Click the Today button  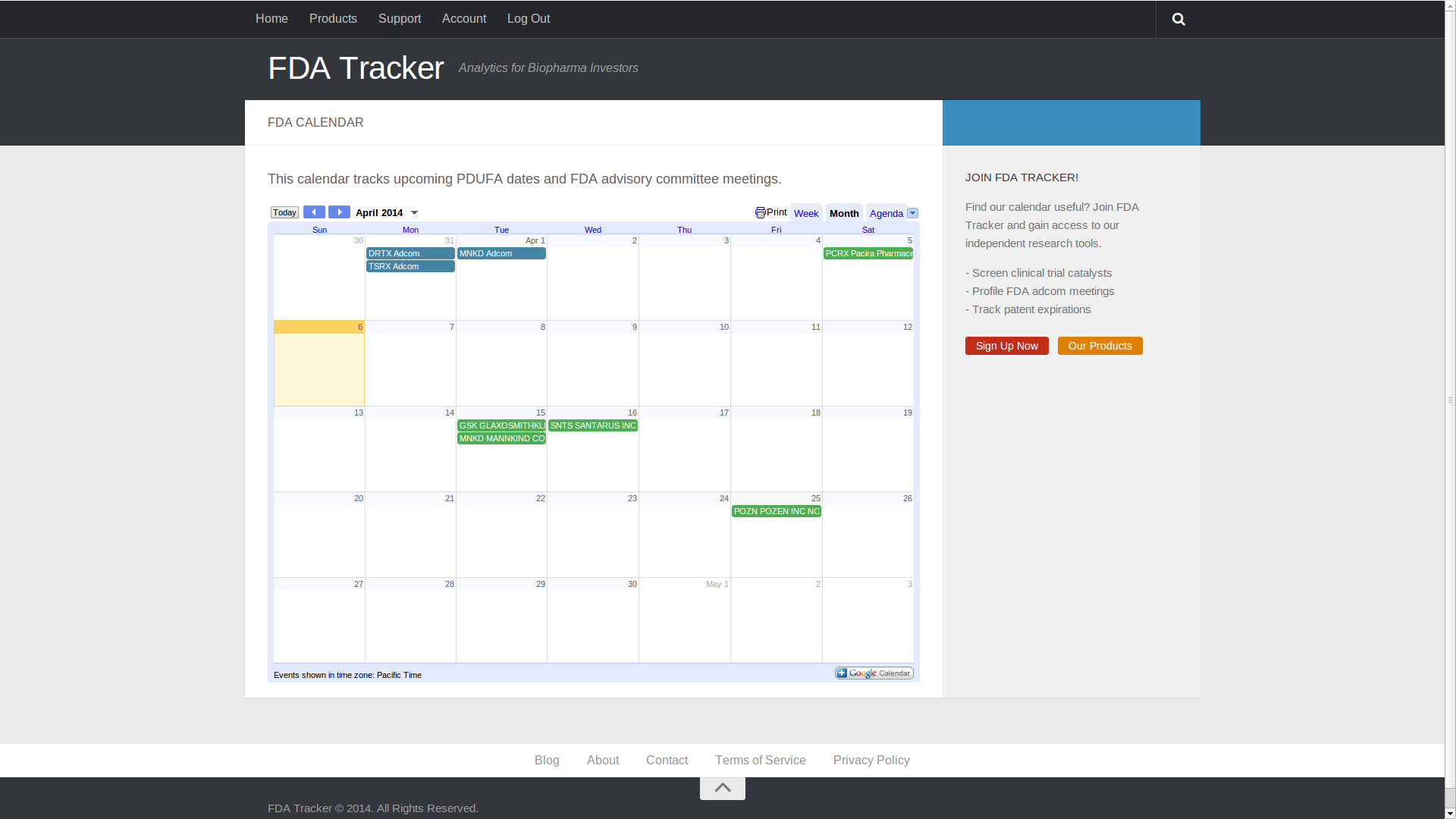(284, 212)
